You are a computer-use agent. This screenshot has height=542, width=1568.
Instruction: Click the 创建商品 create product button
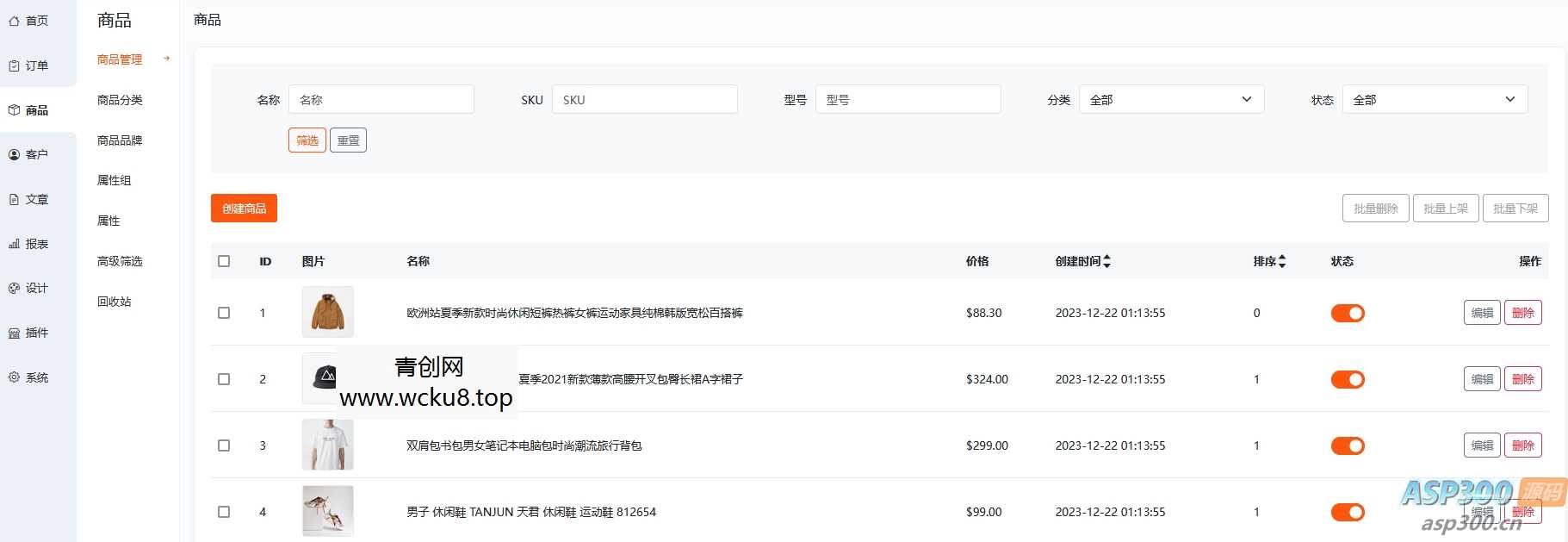[244, 209]
